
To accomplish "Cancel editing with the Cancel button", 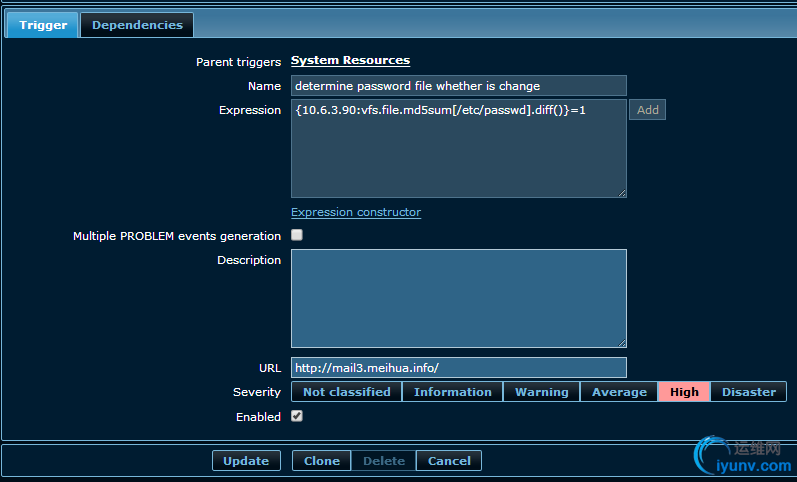I will coord(449,461).
